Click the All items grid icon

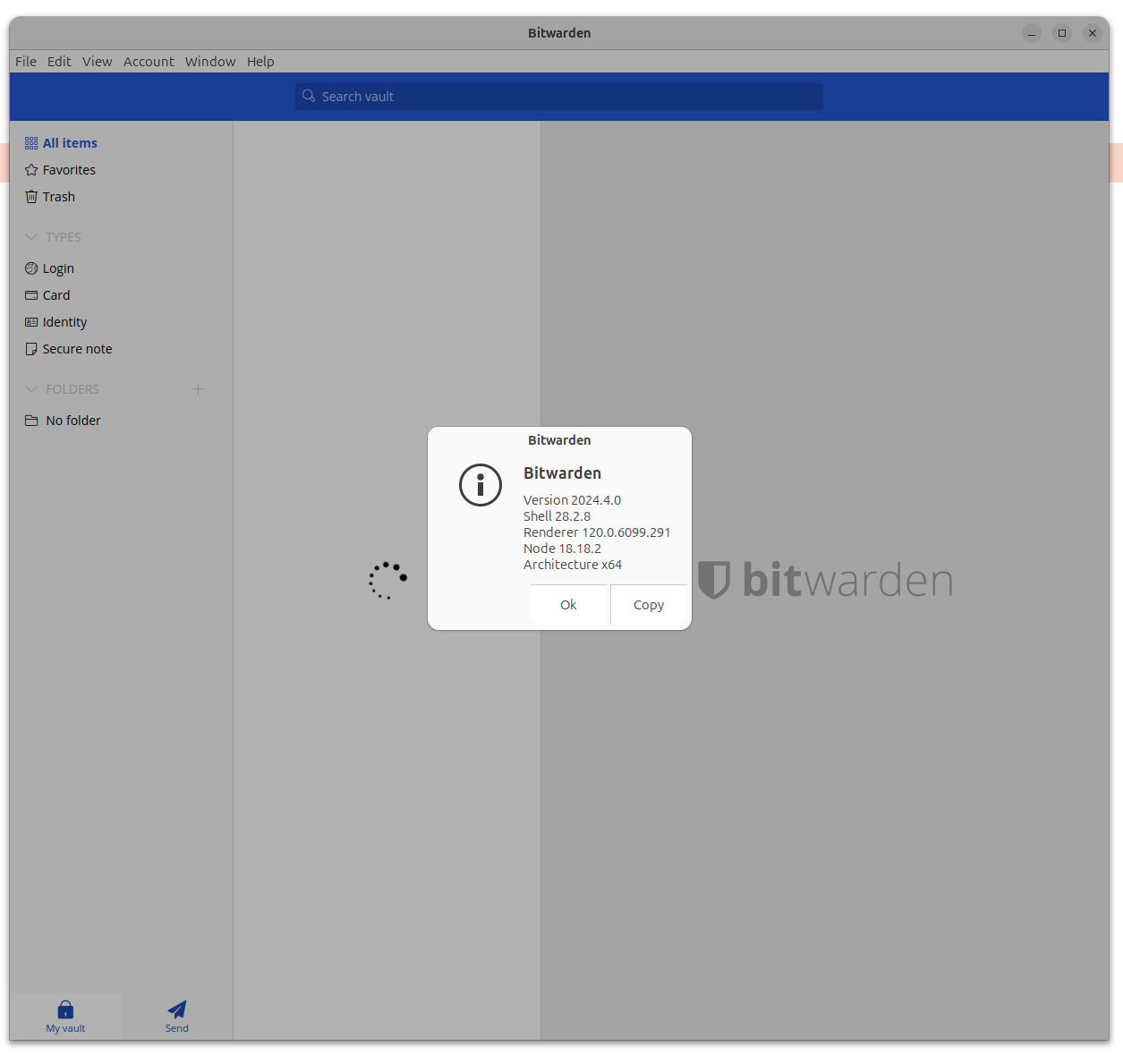31,143
